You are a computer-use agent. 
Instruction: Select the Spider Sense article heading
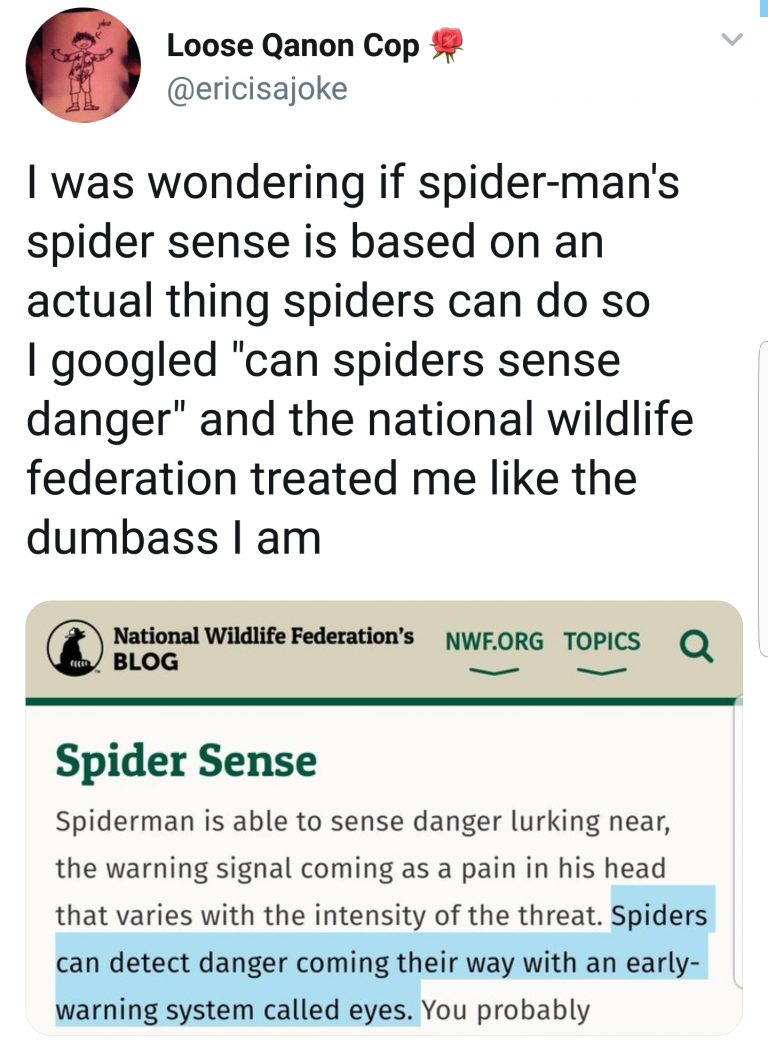(186, 762)
